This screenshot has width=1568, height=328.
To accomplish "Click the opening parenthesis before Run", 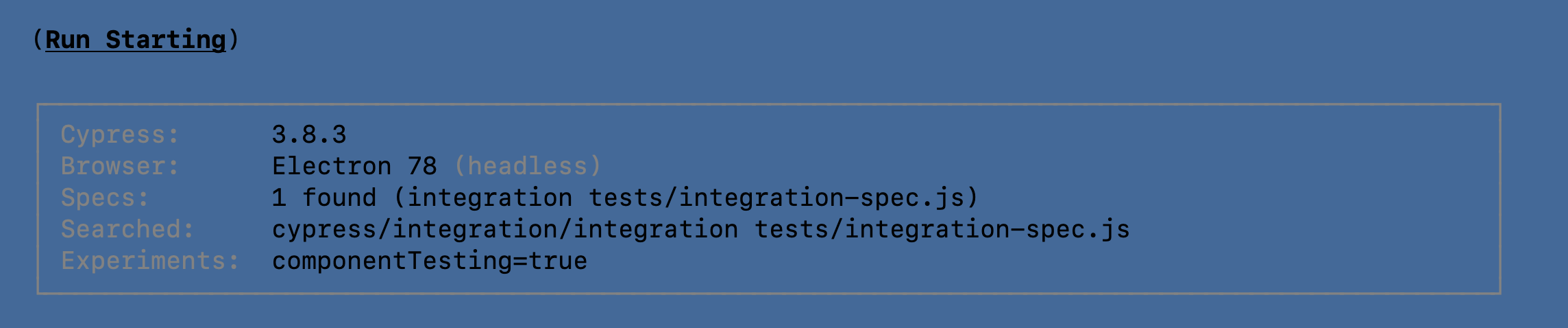I will 38,40.
